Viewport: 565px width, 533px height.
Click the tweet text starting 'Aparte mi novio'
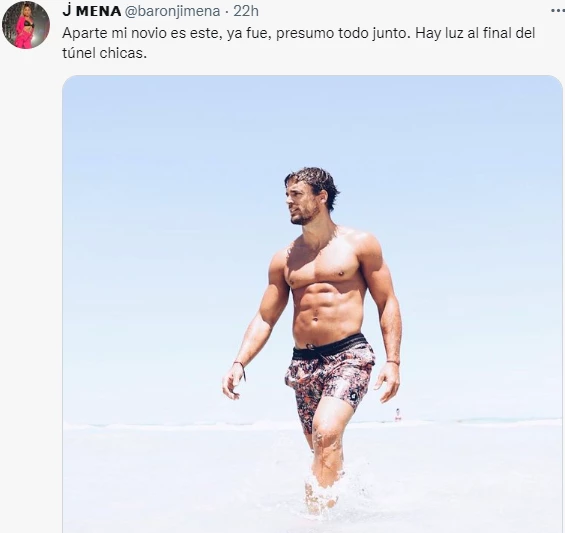tap(299, 43)
